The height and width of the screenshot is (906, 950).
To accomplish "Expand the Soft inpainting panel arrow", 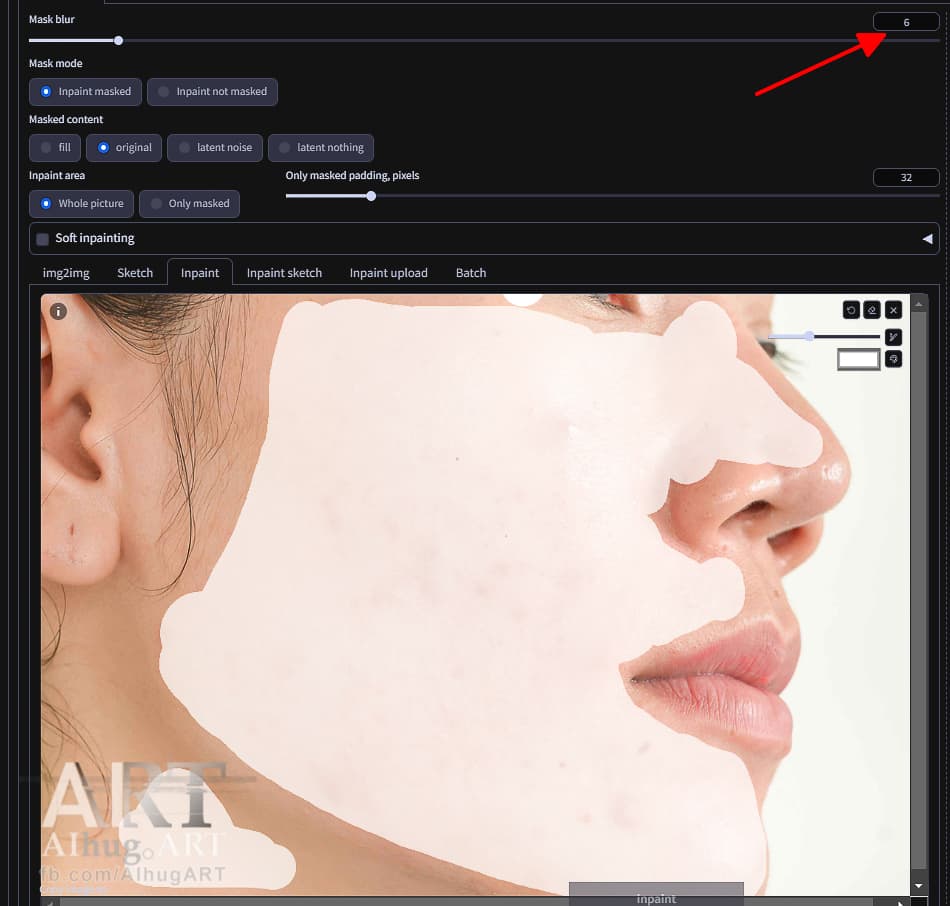I will [x=927, y=238].
